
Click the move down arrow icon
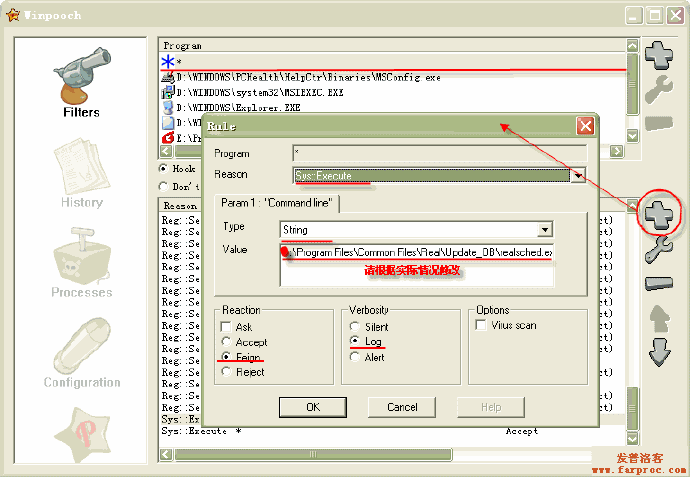[658, 353]
